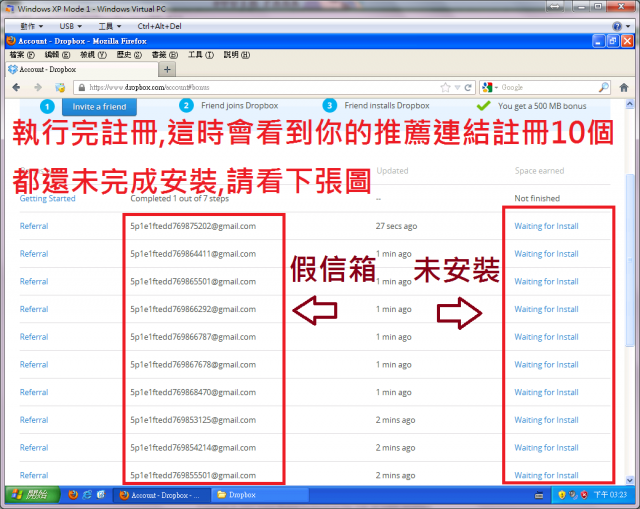This screenshot has height=509, width=640.
Task: Open the help dropdown arrow in Virtual PC
Action: [x=628, y=27]
